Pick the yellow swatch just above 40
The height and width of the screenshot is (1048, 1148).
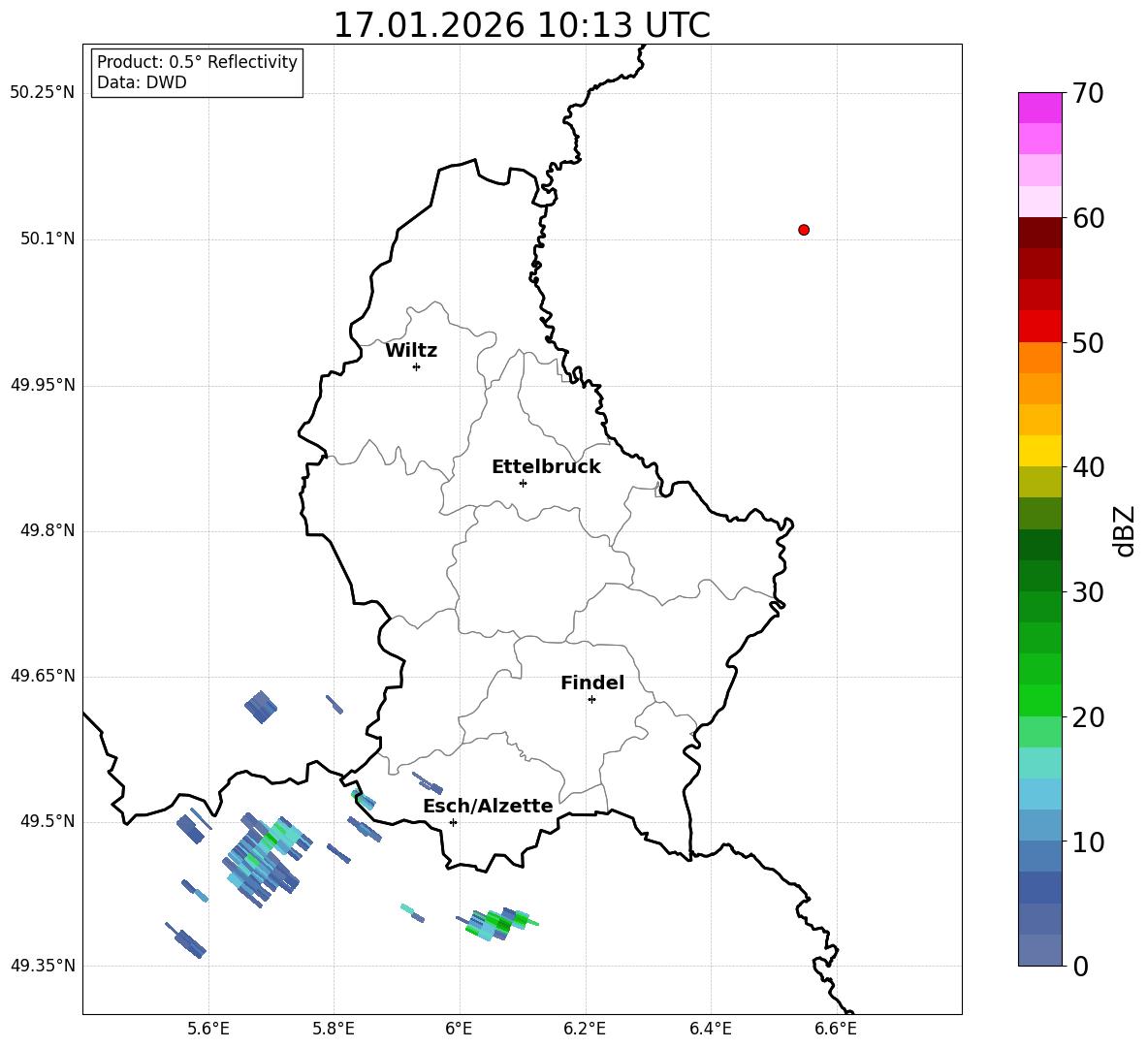[x=1039, y=451]
